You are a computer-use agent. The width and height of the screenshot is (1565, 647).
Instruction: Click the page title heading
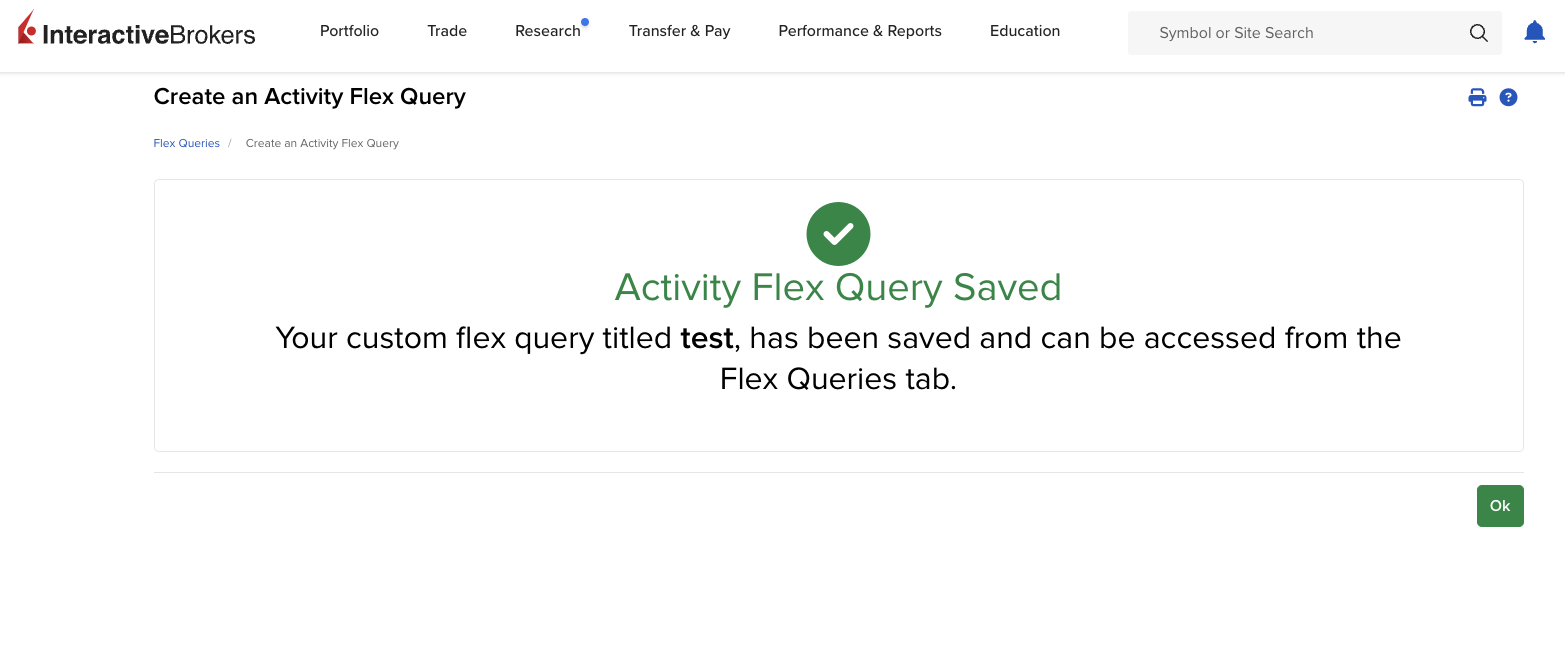309,97
